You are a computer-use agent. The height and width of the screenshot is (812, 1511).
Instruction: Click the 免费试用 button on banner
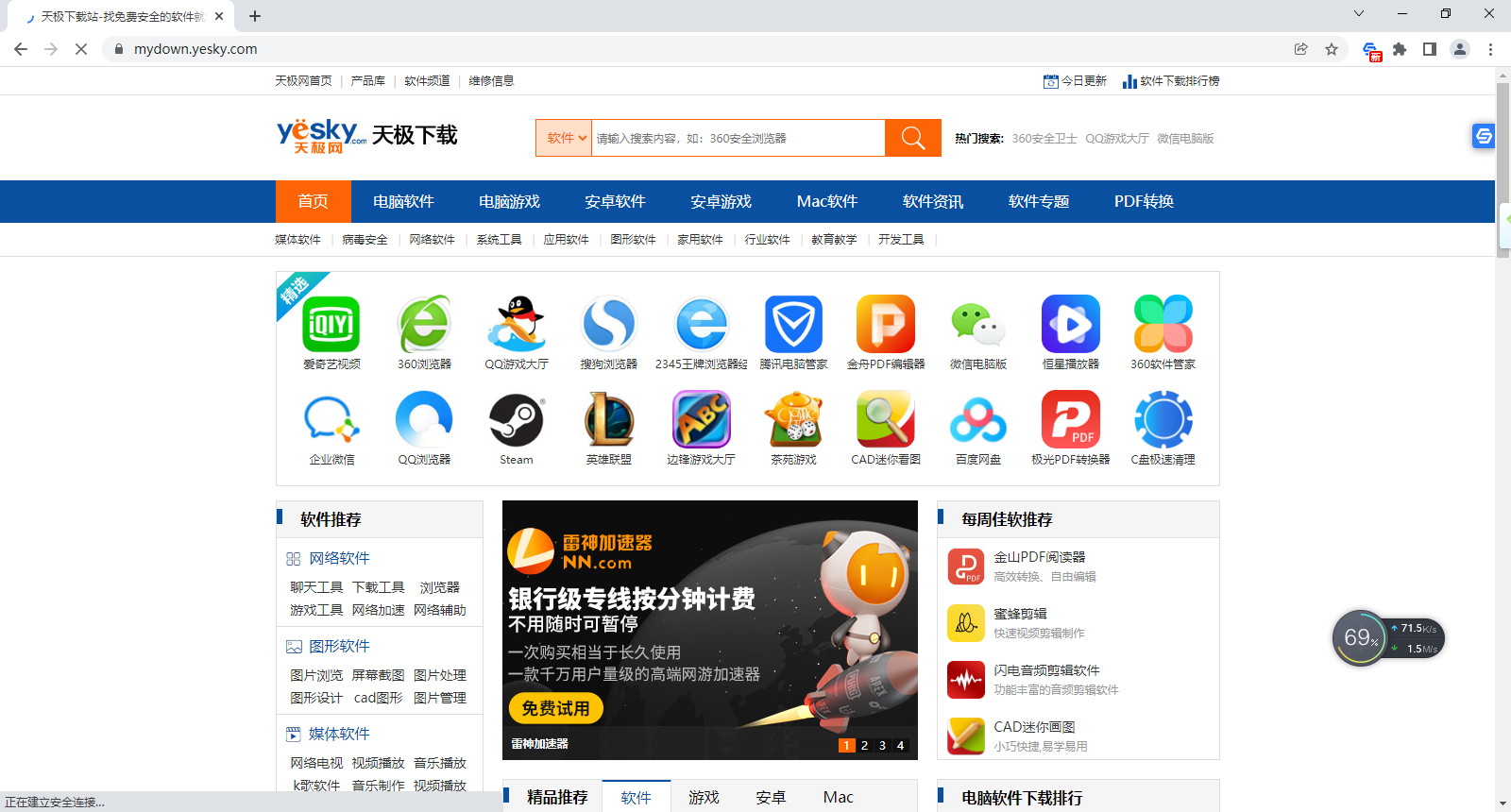555,708
